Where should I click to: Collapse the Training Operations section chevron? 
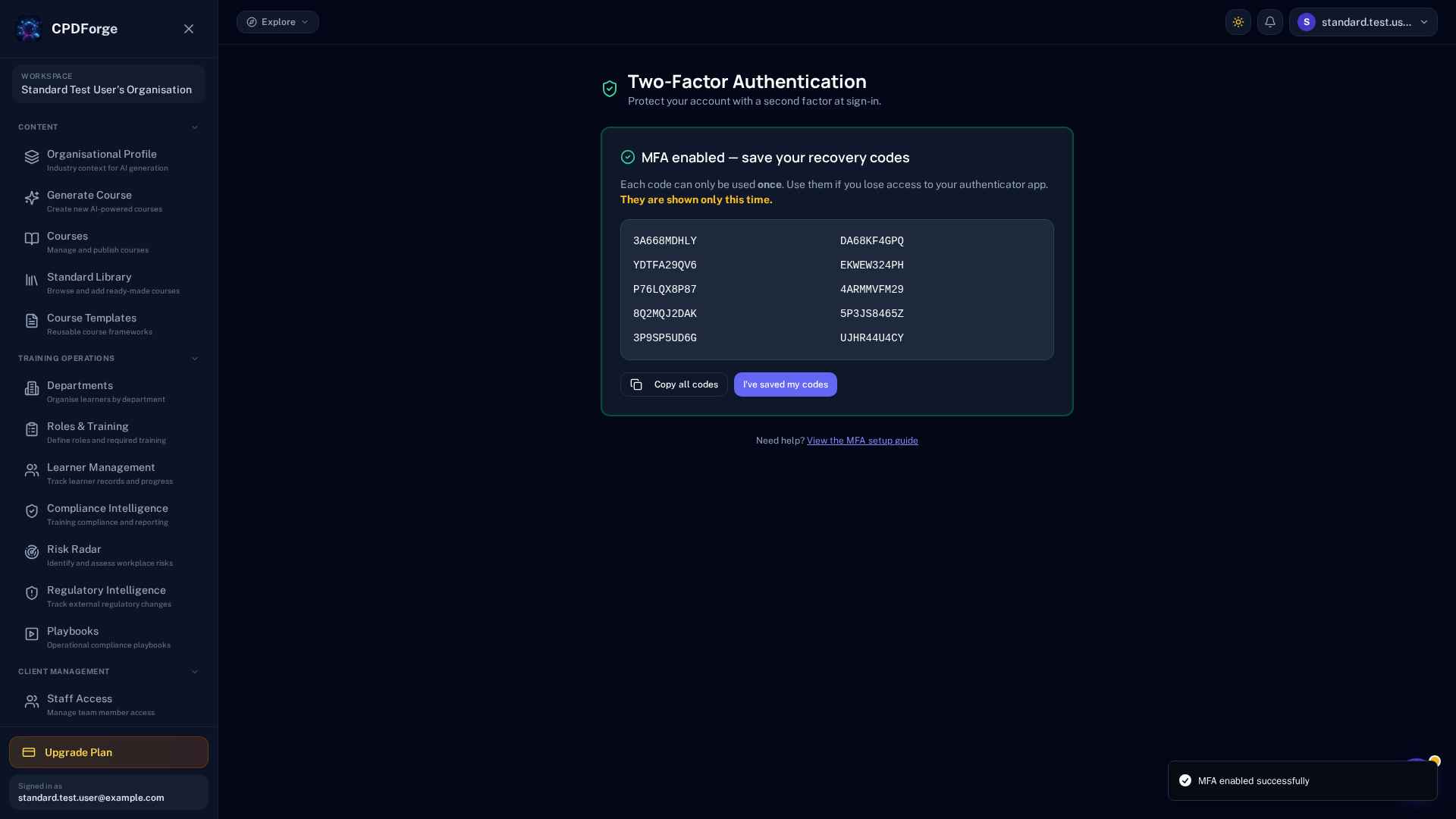[195, 359]
